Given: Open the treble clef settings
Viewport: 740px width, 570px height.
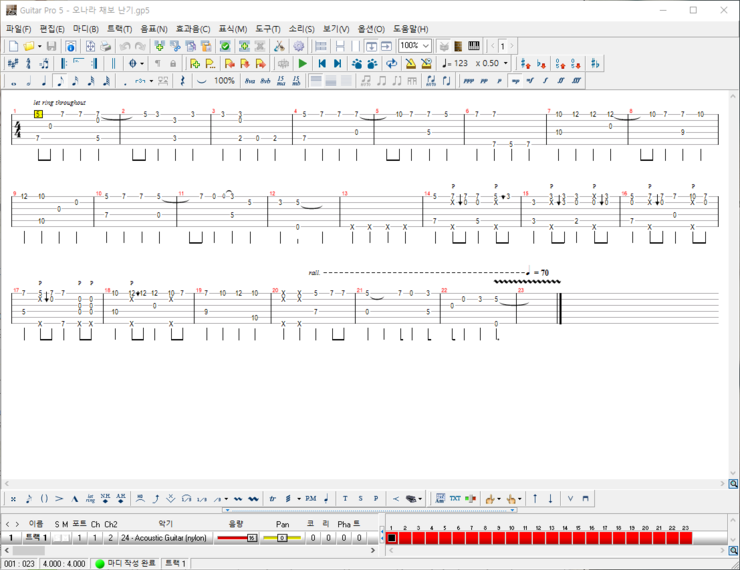Looking at the screenshot, I should (x=28, y=63).
